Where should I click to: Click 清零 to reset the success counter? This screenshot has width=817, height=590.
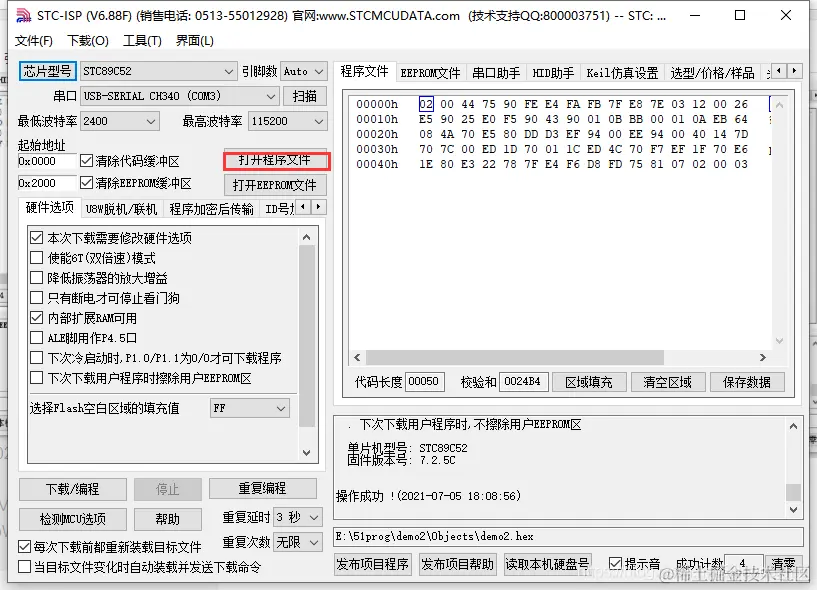coord(783,563)
